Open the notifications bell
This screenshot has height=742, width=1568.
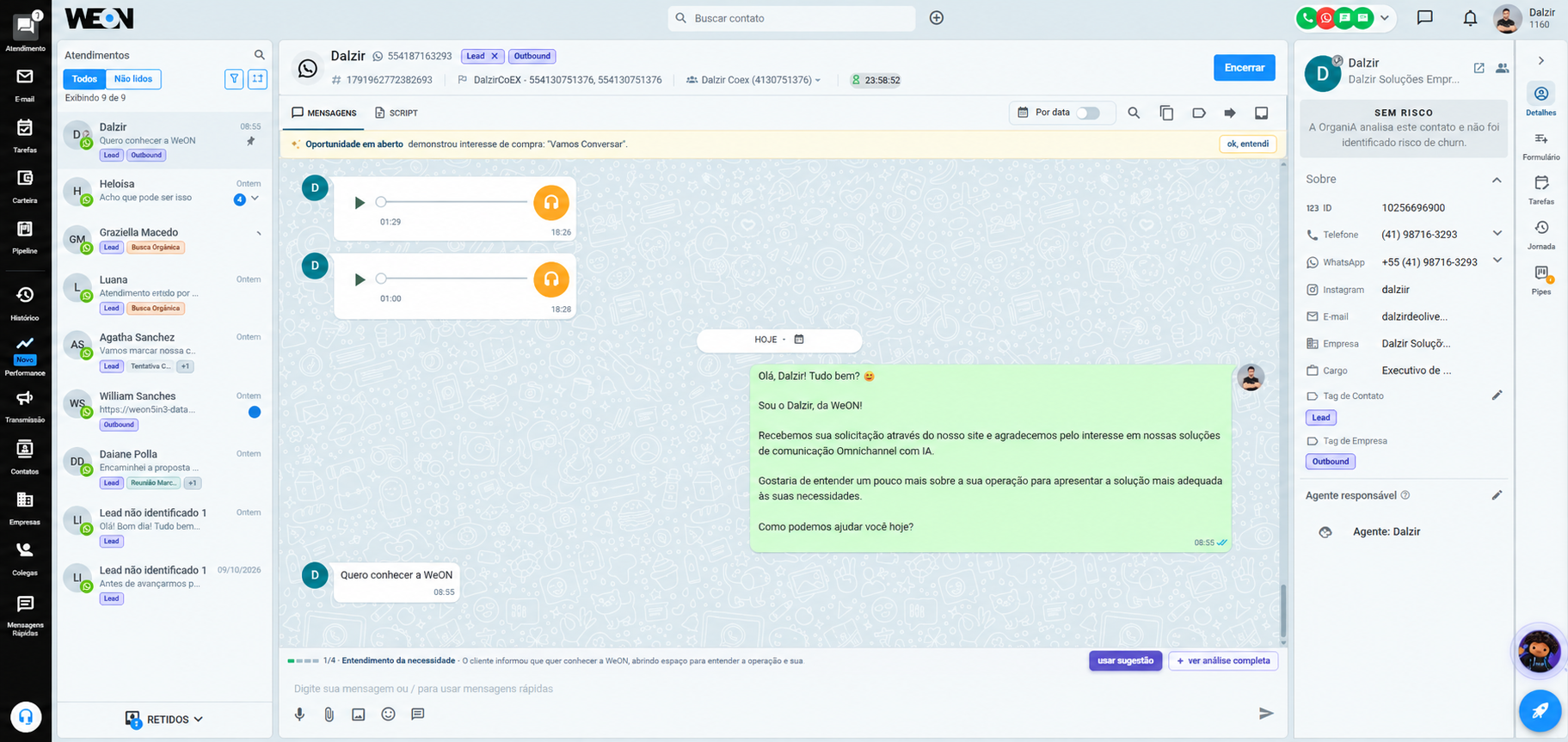coord(1470,18)
